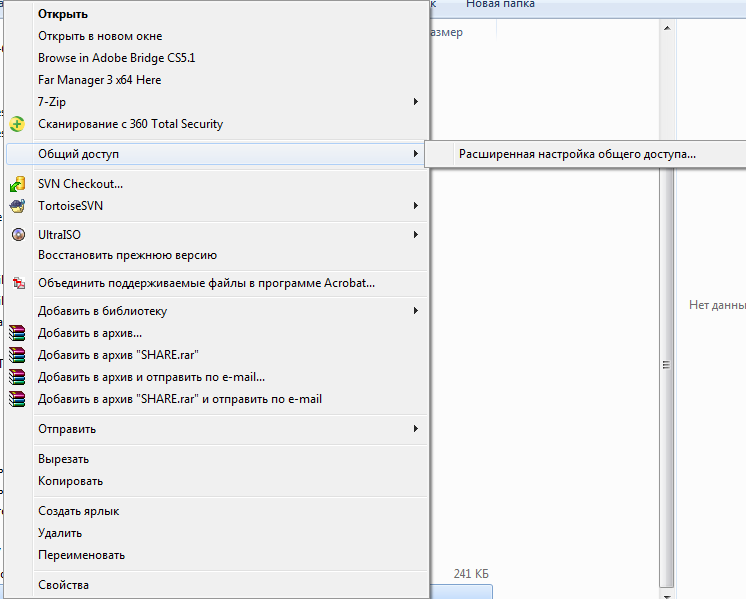Image resolution: width=746 pixels, height=599 pixels.
Task: Select Добавить в архив... entry
Action: tap(216, 333)
